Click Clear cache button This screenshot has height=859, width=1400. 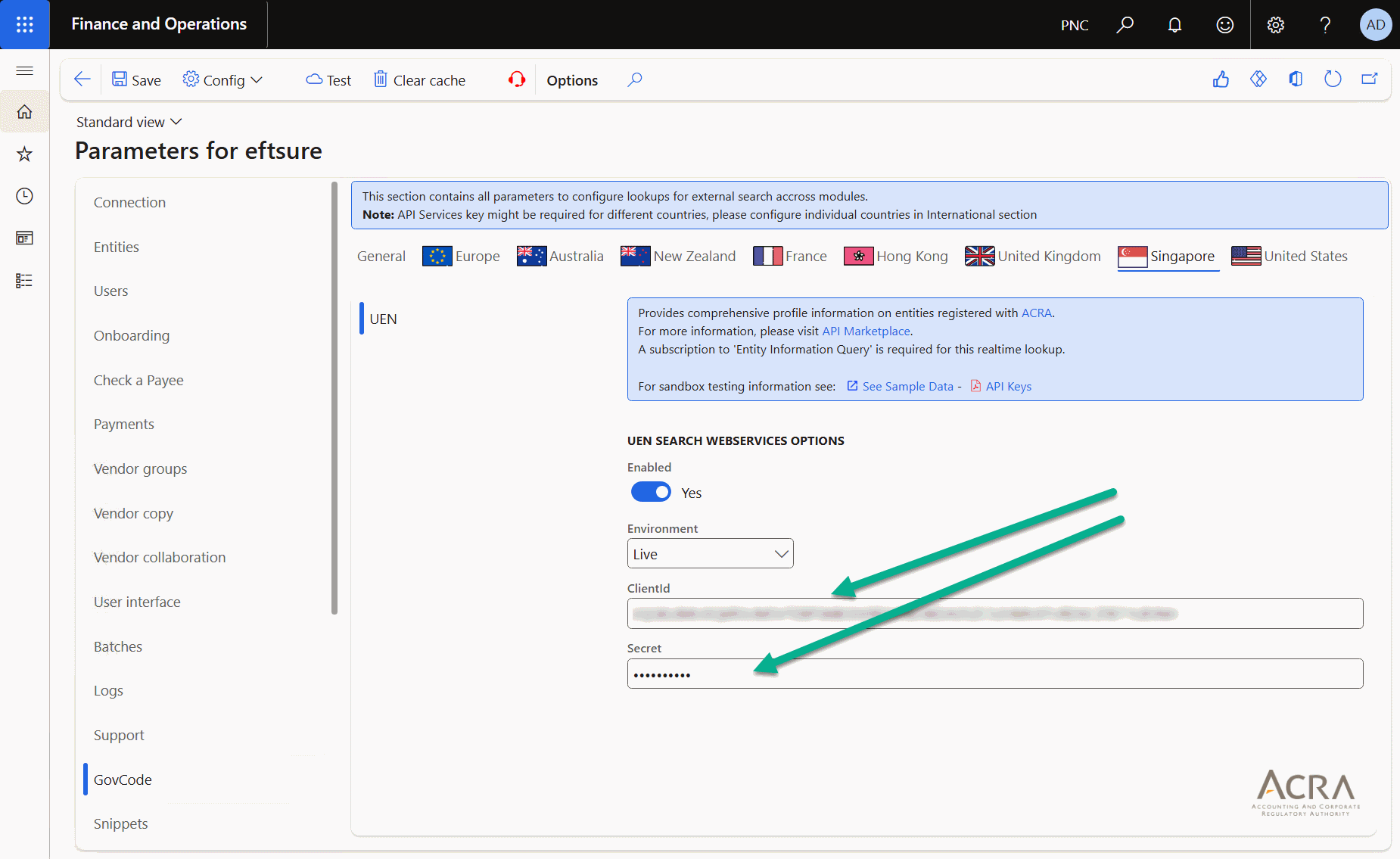tap(420, 80)
